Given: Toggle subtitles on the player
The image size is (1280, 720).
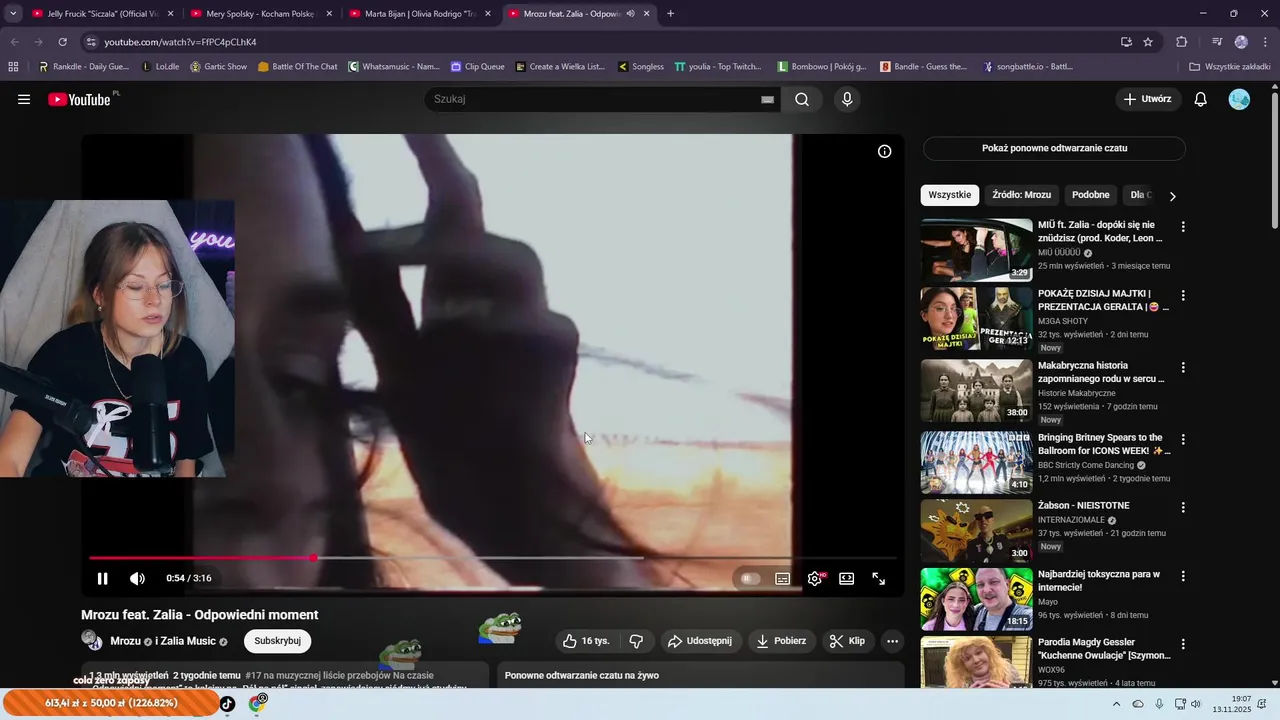Looking at the screenshot, I should (782, 578).
